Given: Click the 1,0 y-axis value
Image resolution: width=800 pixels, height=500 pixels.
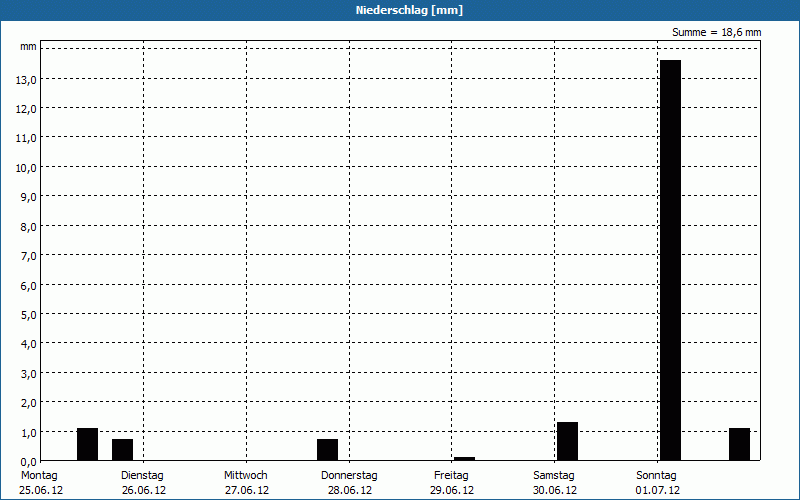Looking at the screenshot, I should 29,432.
